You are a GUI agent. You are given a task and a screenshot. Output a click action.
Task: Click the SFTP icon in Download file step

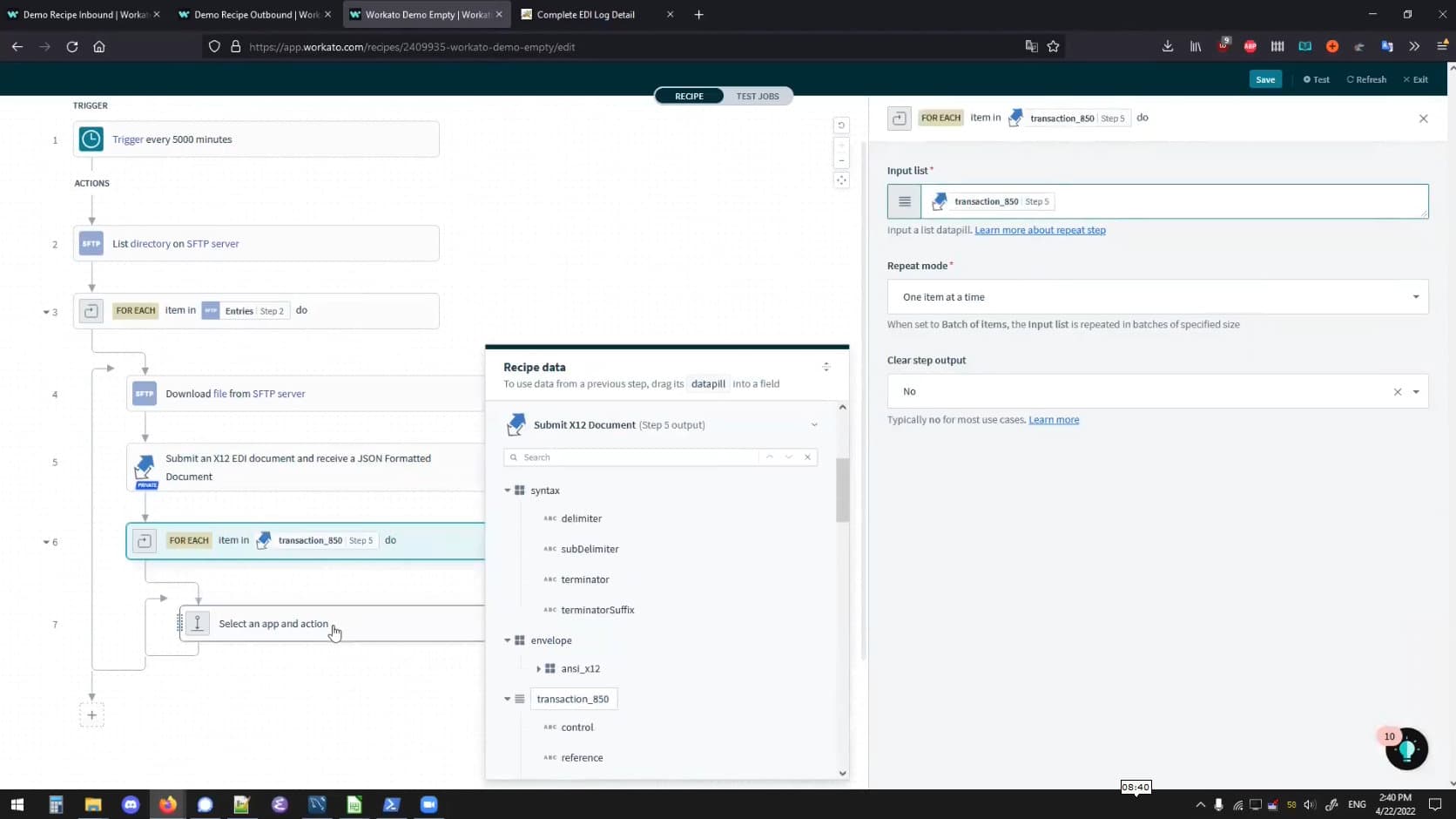tap(145, 394)
